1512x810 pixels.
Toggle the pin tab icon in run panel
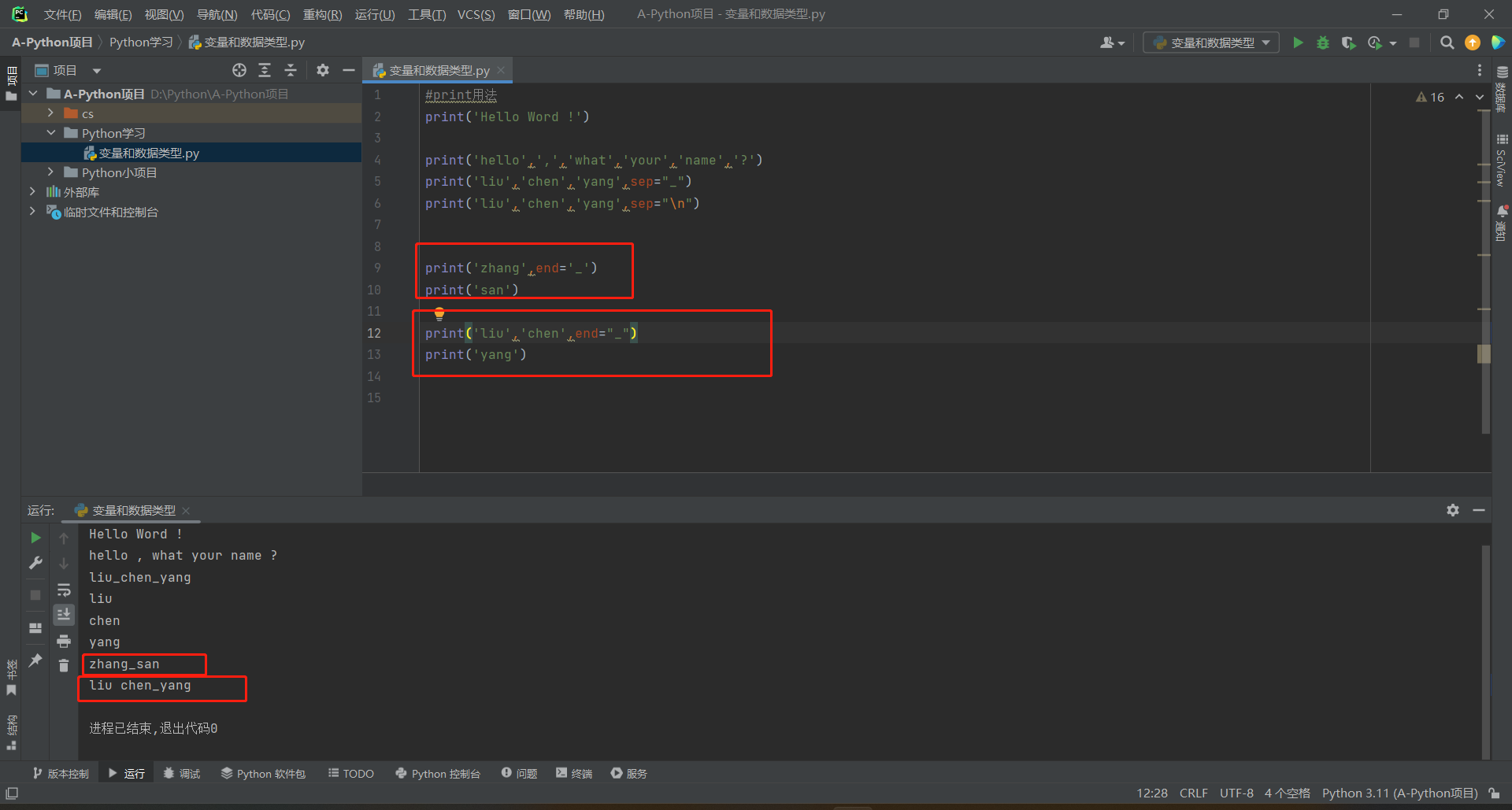tap(35, 660)
